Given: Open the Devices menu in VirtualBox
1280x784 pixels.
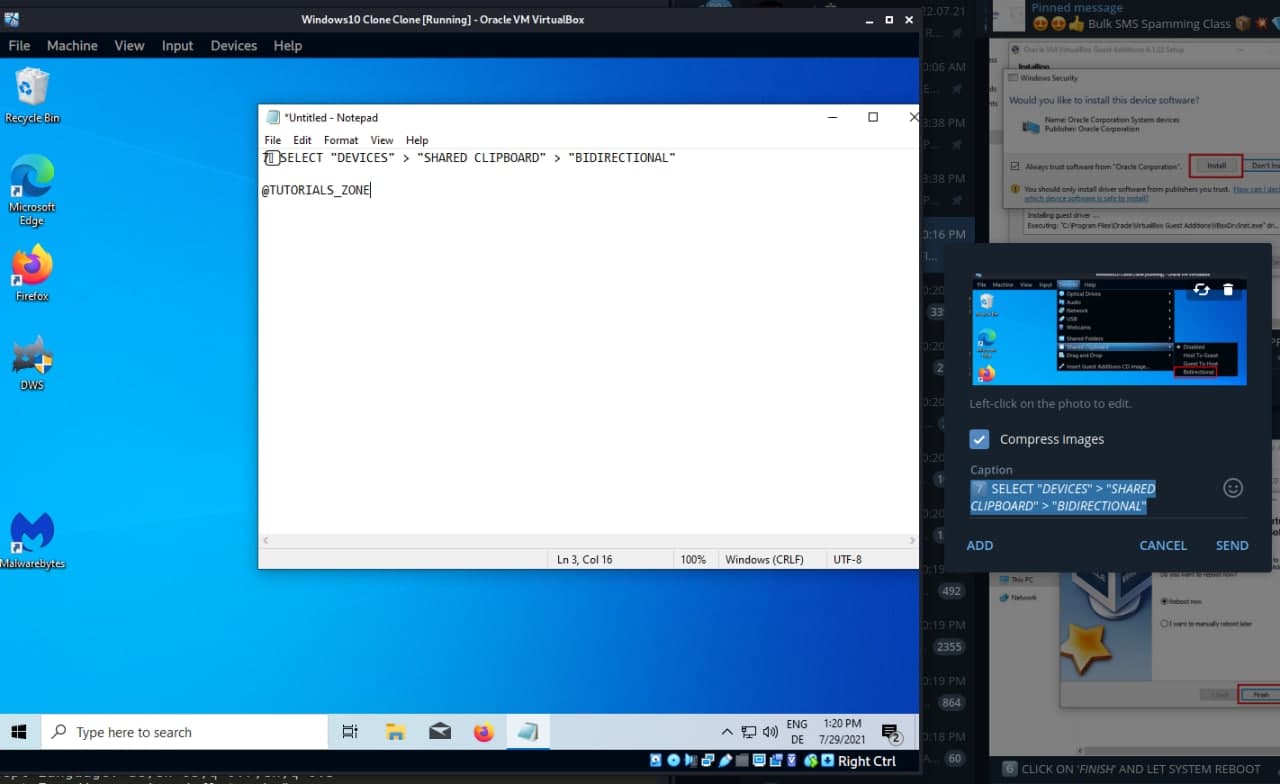Looking at the screenshot, I should (x=233, y=46).
